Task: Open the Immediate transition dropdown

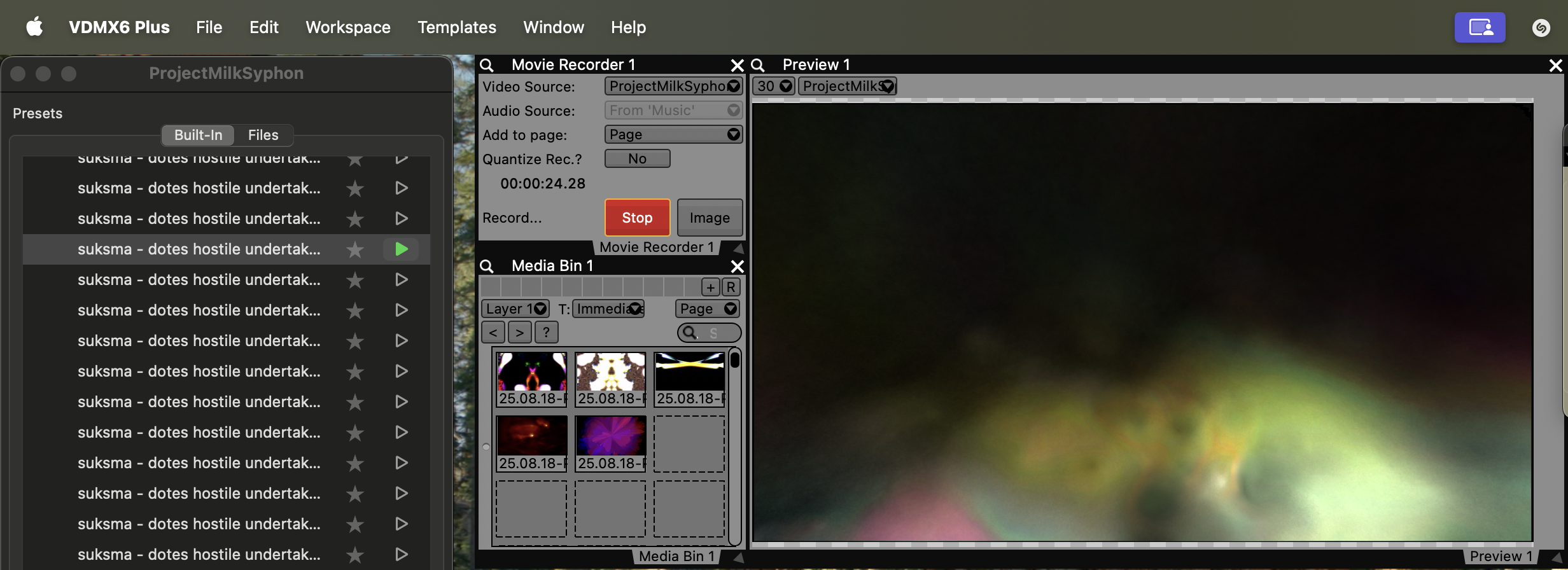Action: (609, 309)
